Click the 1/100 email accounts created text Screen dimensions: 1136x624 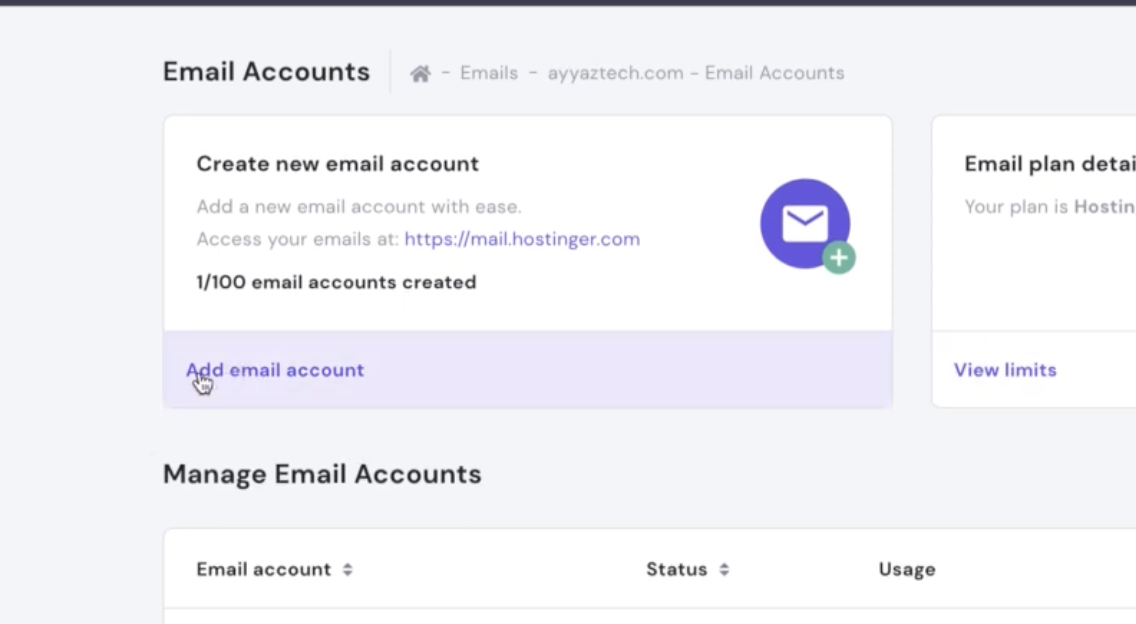(x=336, y=282)
